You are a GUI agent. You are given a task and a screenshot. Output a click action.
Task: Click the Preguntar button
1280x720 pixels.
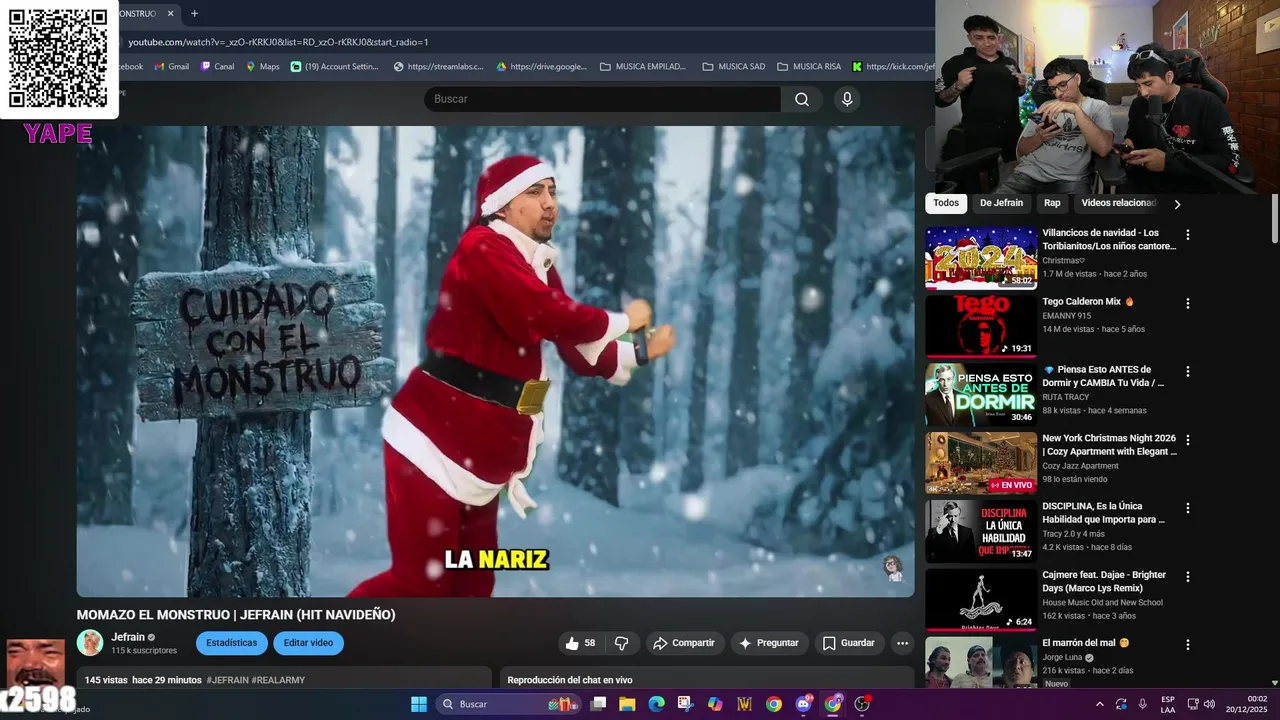(769, 643)
